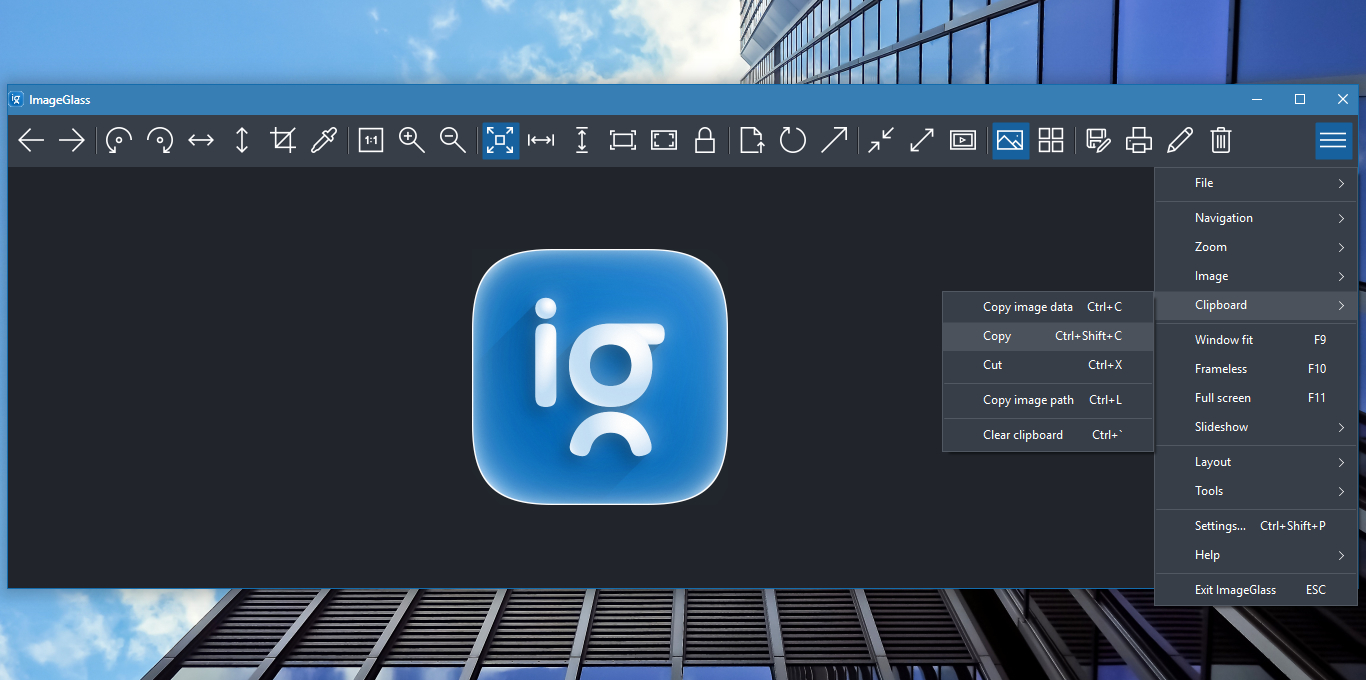Screen dimensions: 1366x680
Task: Scale the image to width
Action: (x=541, y=141)
